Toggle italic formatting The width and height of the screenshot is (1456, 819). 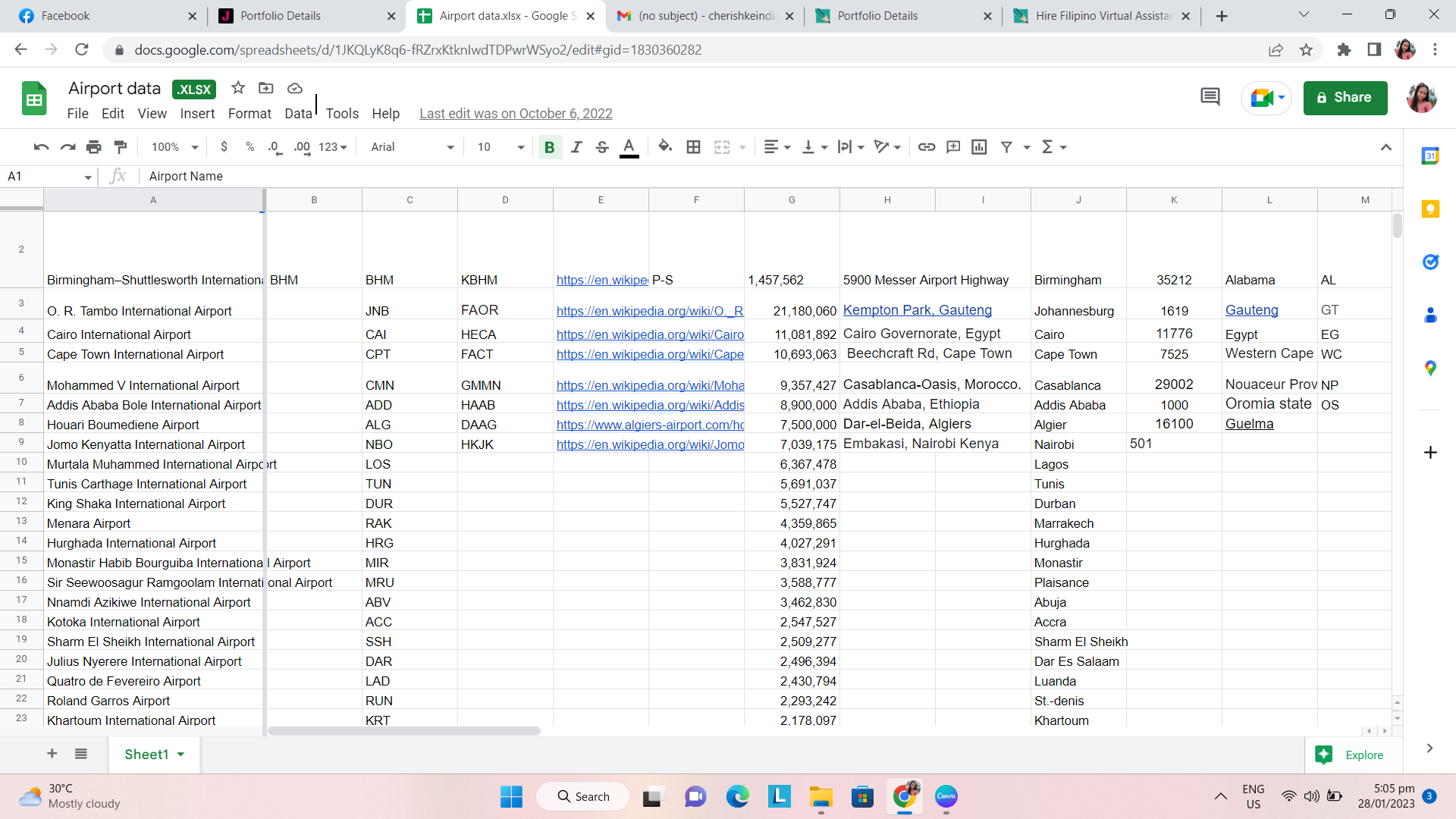click(x=576, y=147)
